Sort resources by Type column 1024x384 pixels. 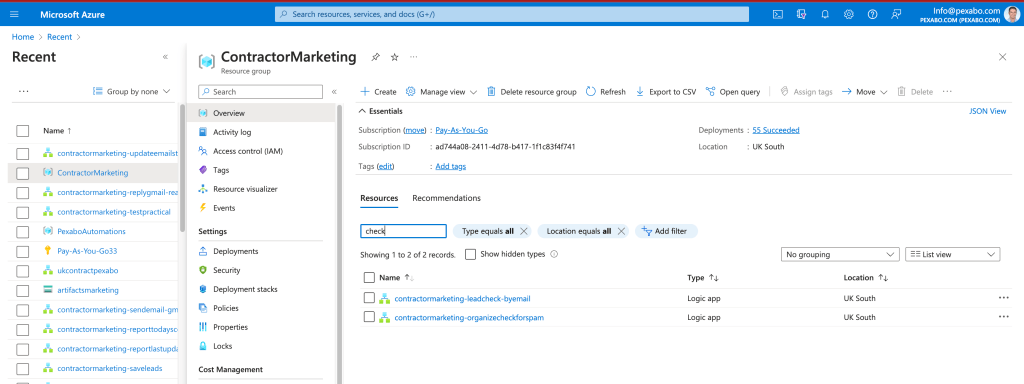coord(703,278)
